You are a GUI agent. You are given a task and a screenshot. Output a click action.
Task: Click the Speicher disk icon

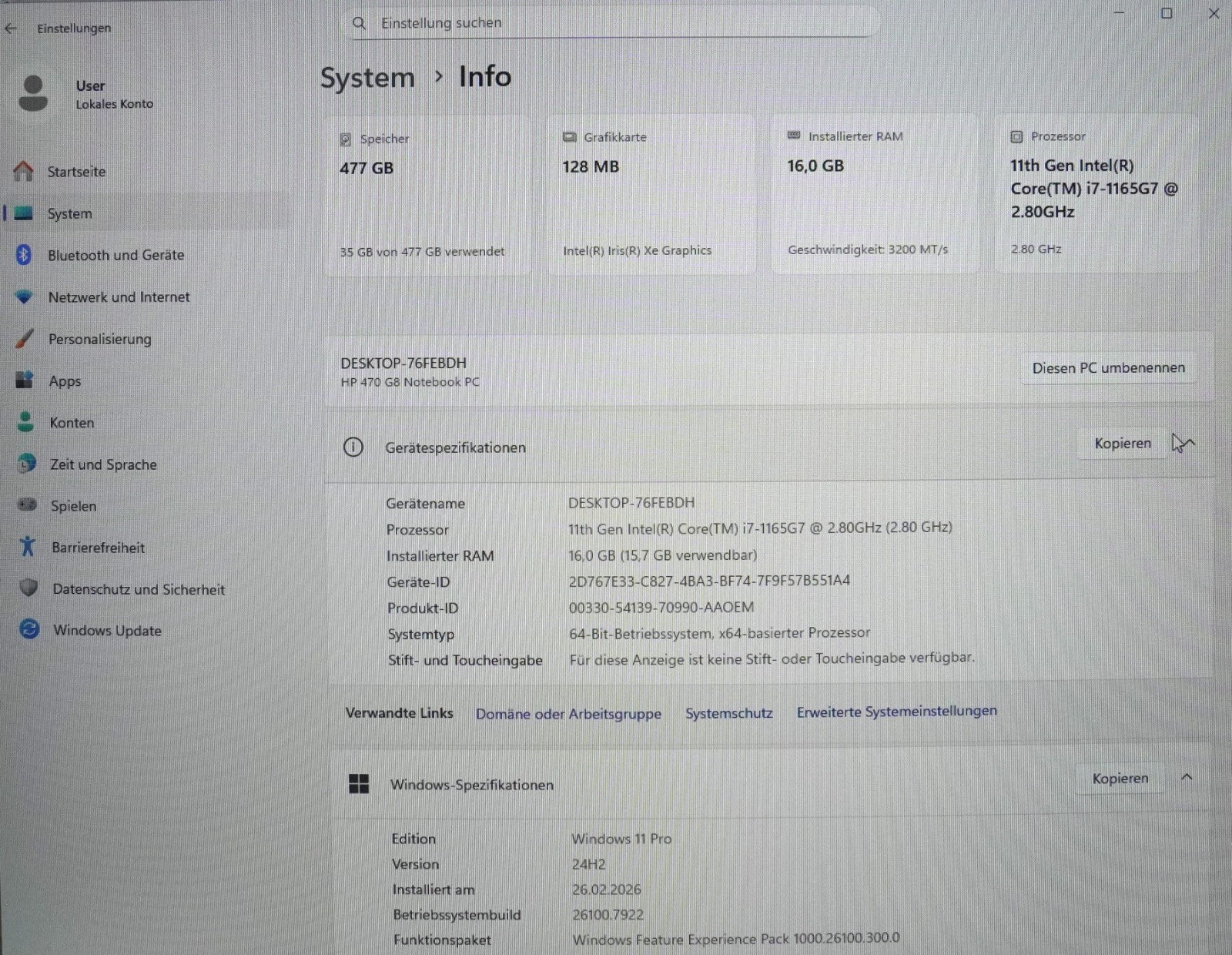coord(346,139)
